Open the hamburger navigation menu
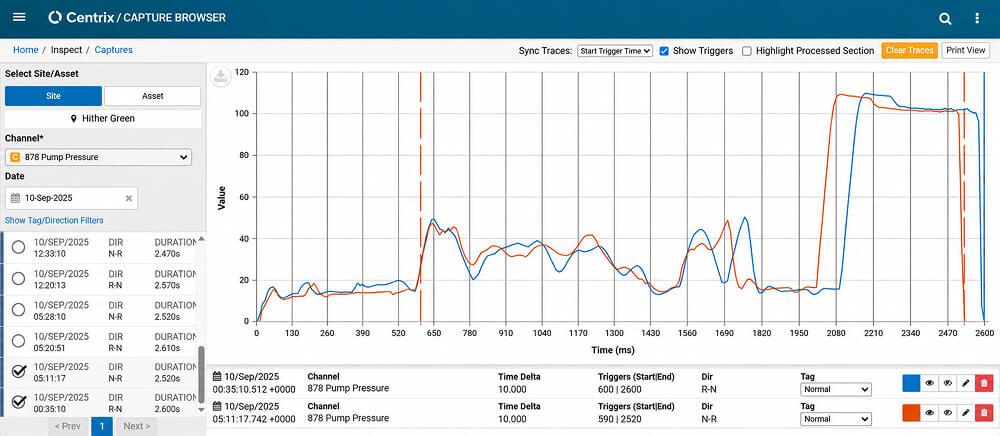This screenshot has height=436, width=1000. coord(19,17)
